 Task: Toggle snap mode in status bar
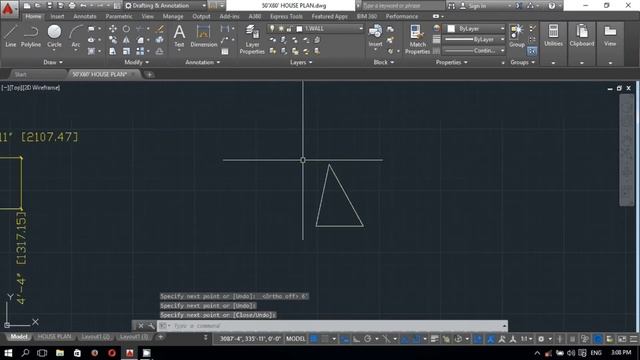324,339
